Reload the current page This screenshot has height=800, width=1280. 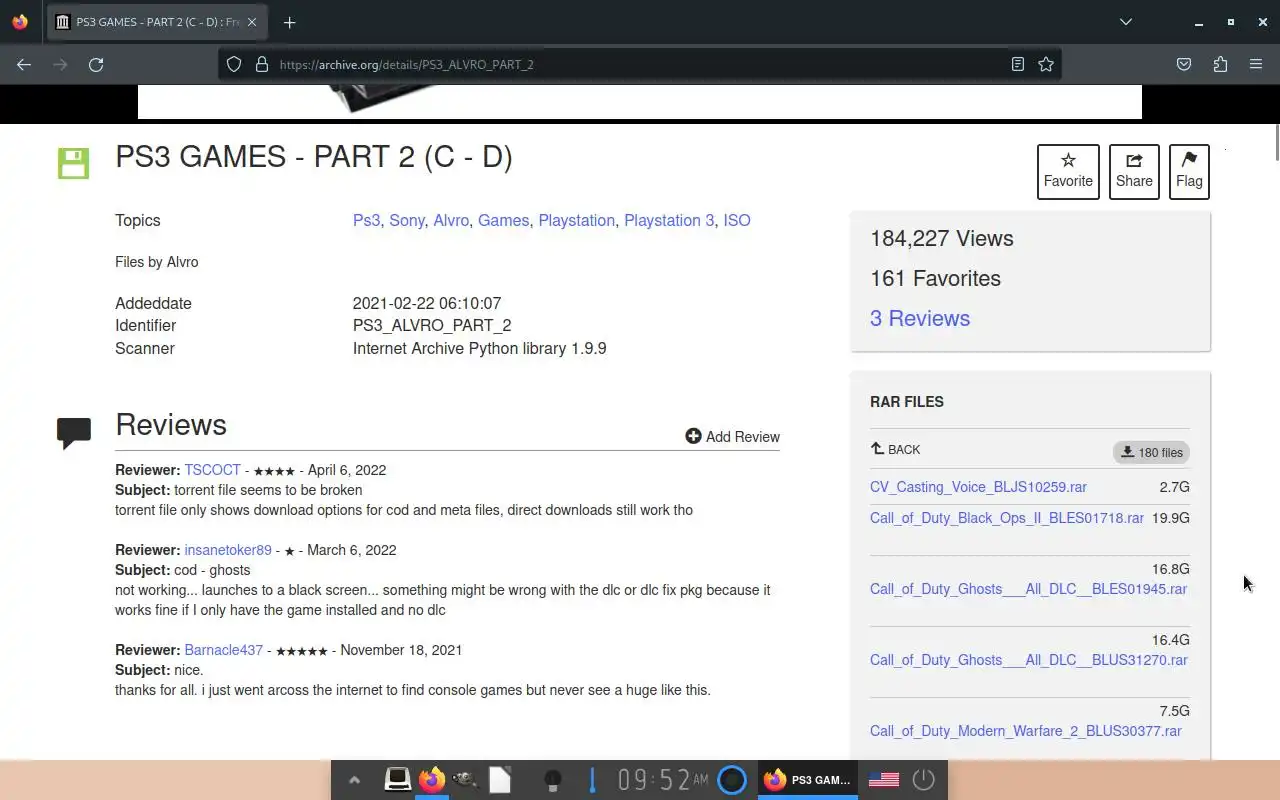(96, 64)
